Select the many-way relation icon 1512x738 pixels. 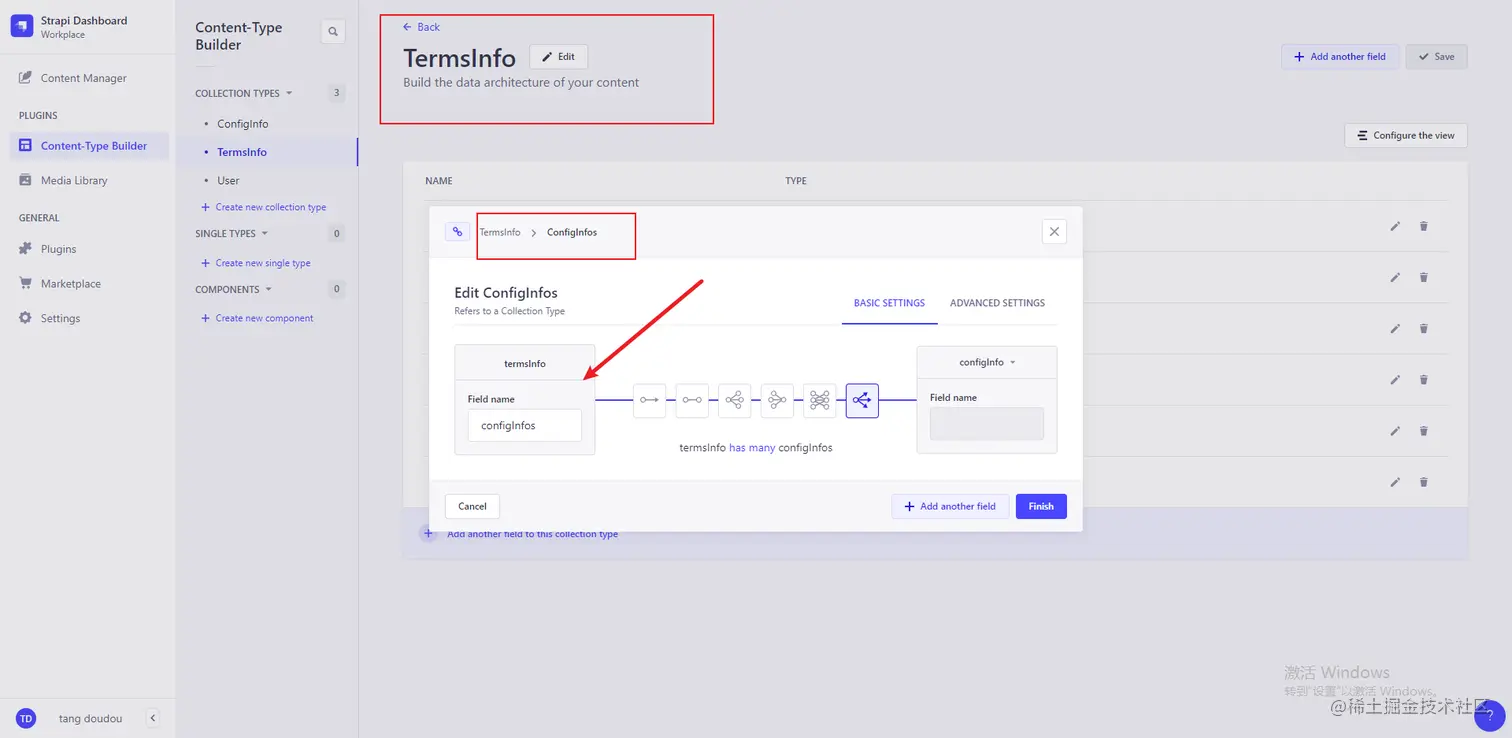click(862, 400)
